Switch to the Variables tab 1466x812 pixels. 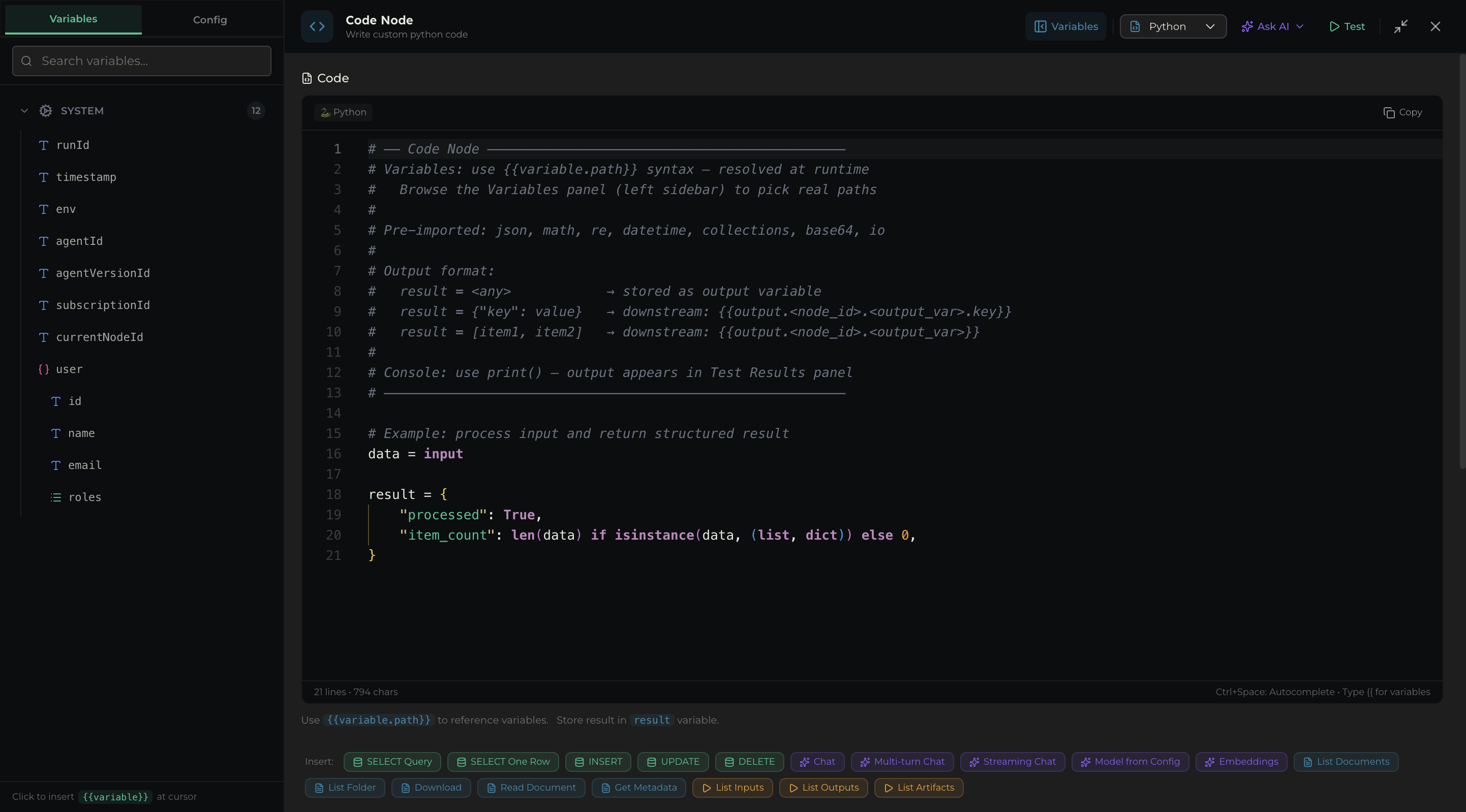coord(73,19)
